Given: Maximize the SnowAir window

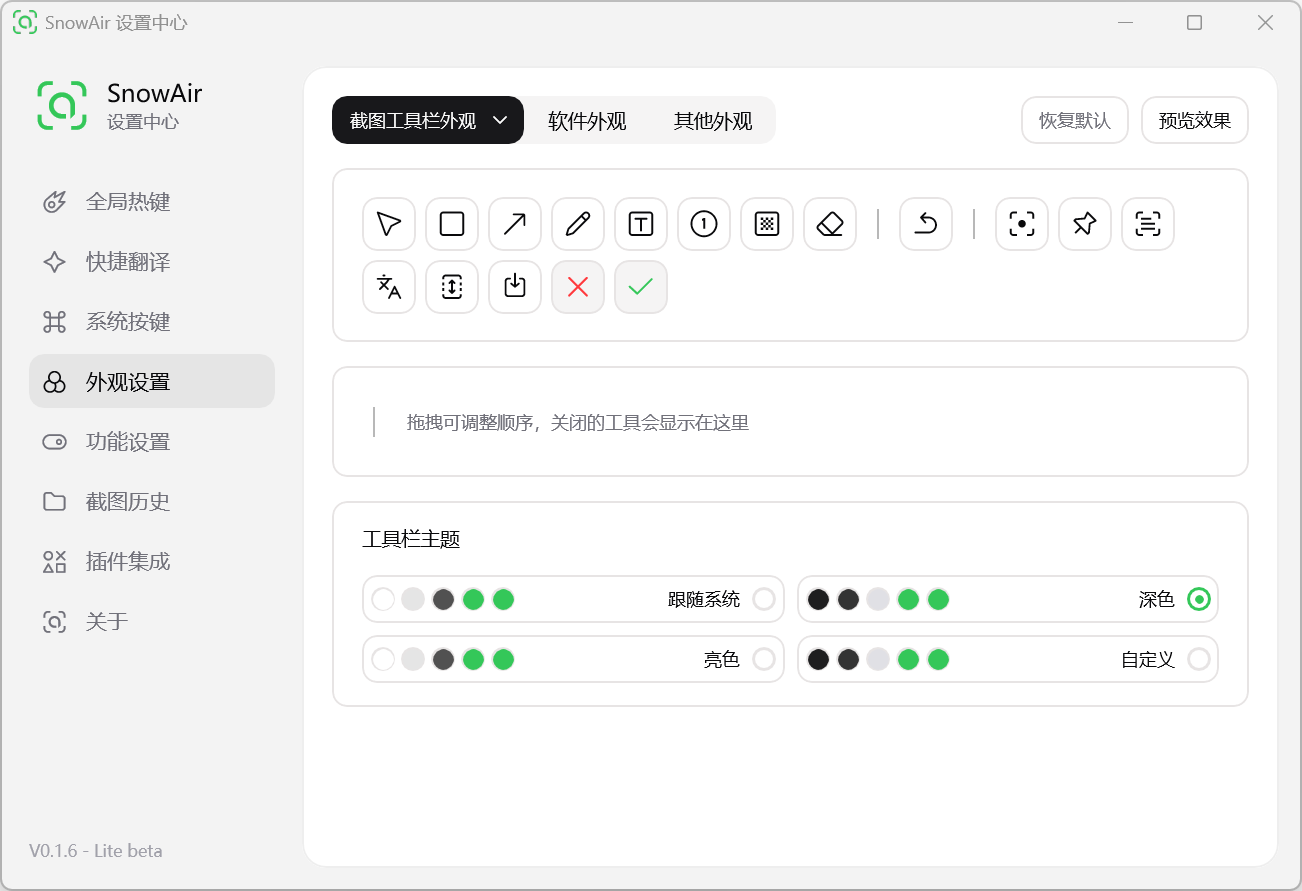Looking at the screenshot, I should click(x=1194, y=23).
